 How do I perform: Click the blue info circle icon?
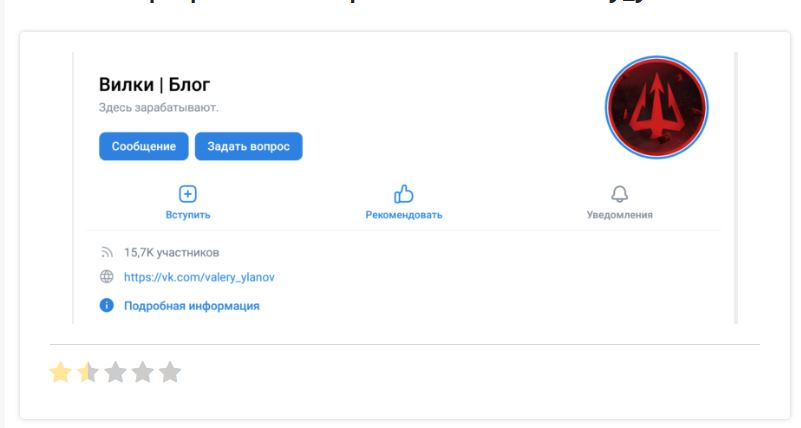106,305
